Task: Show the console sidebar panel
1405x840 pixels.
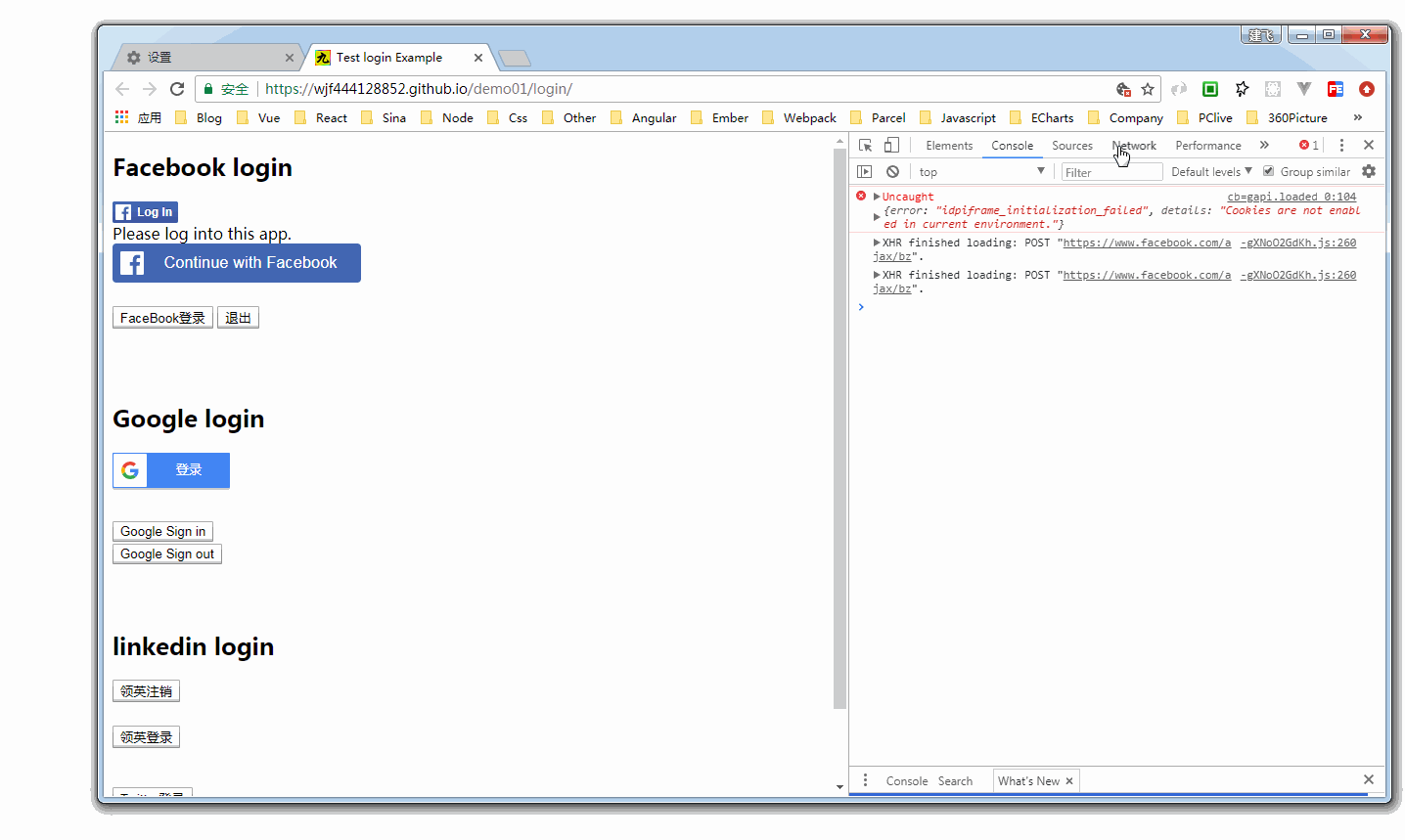Action: coord(865,171)
